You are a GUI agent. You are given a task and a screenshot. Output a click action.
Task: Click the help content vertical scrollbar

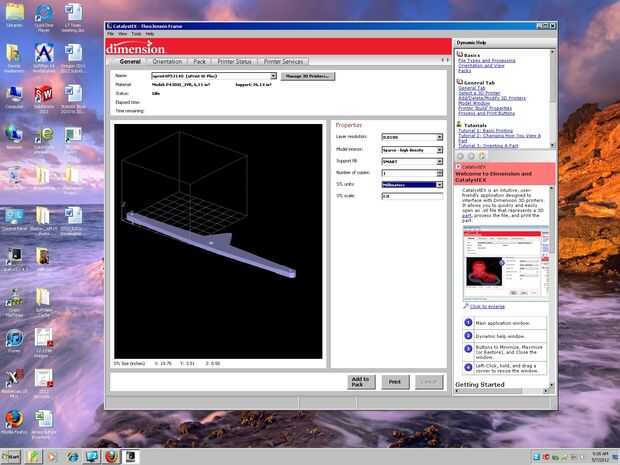click(552, 287)
